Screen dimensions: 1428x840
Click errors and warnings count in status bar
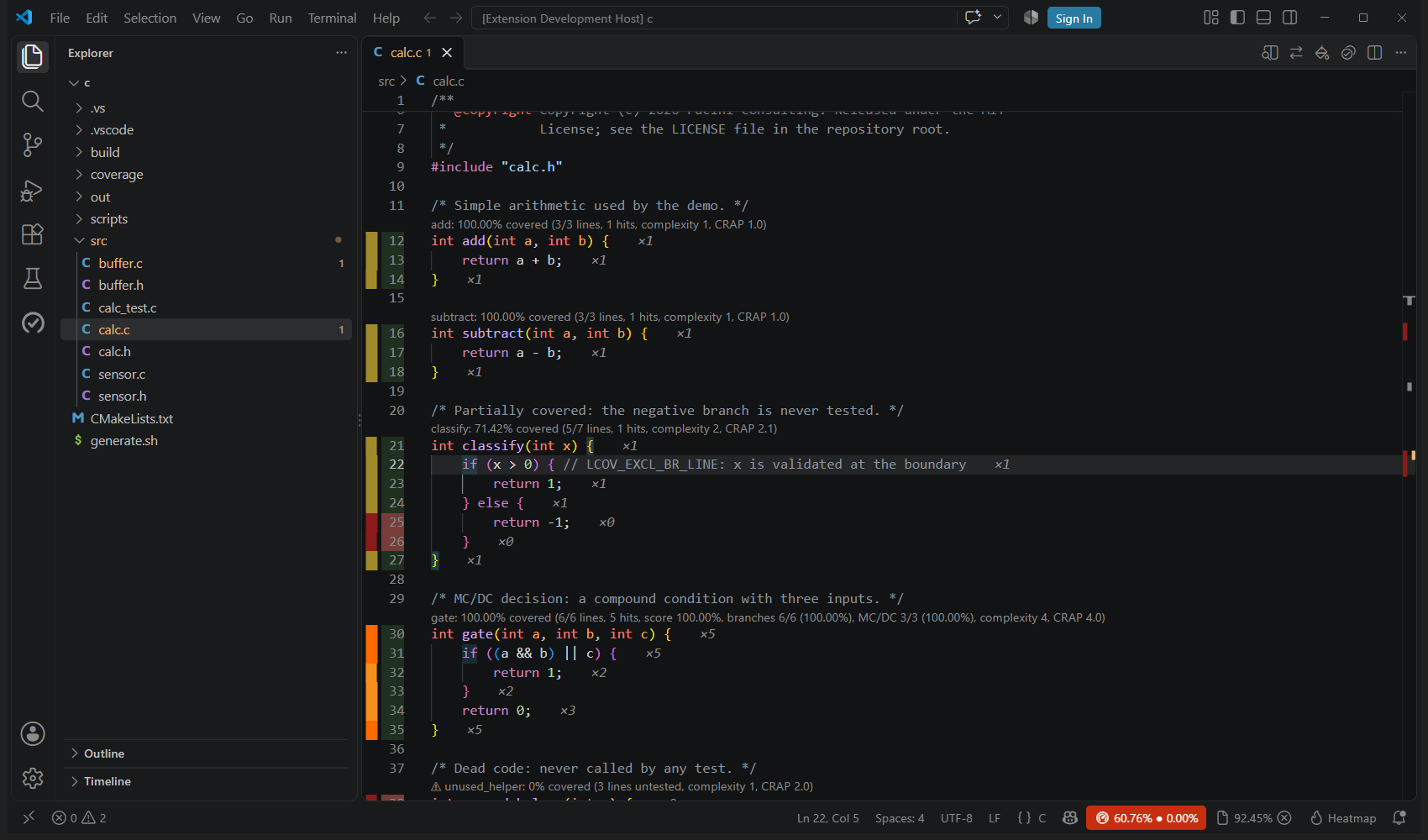click(79, 818)
